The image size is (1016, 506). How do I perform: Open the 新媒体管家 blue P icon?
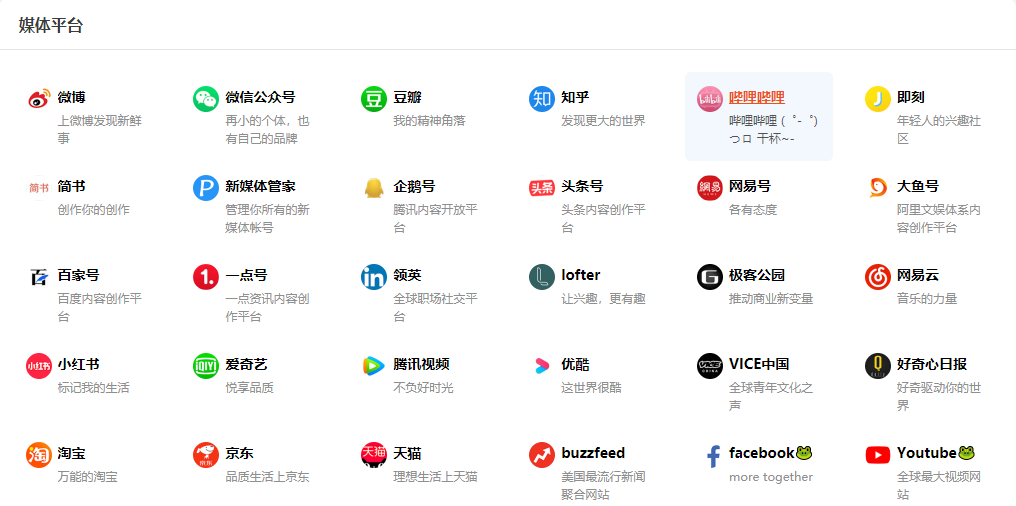tap(206, 188)
